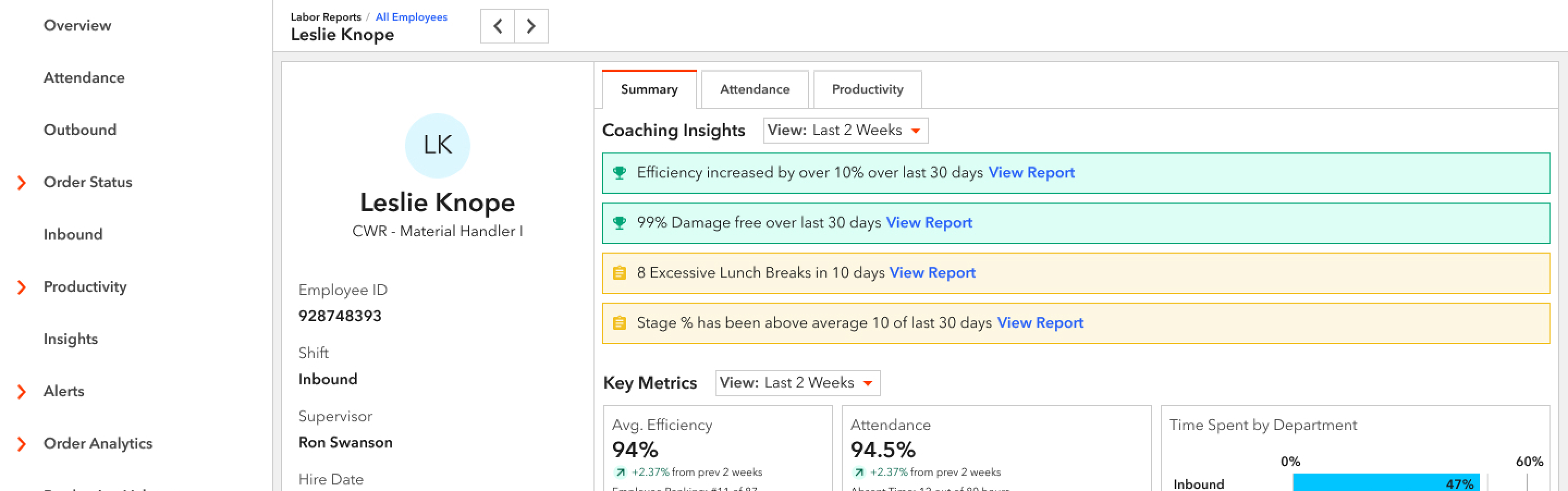This screenshot has width=1568, height=491.
Task: Go to previous employee with left arrow
Action: tap(497, 26)
